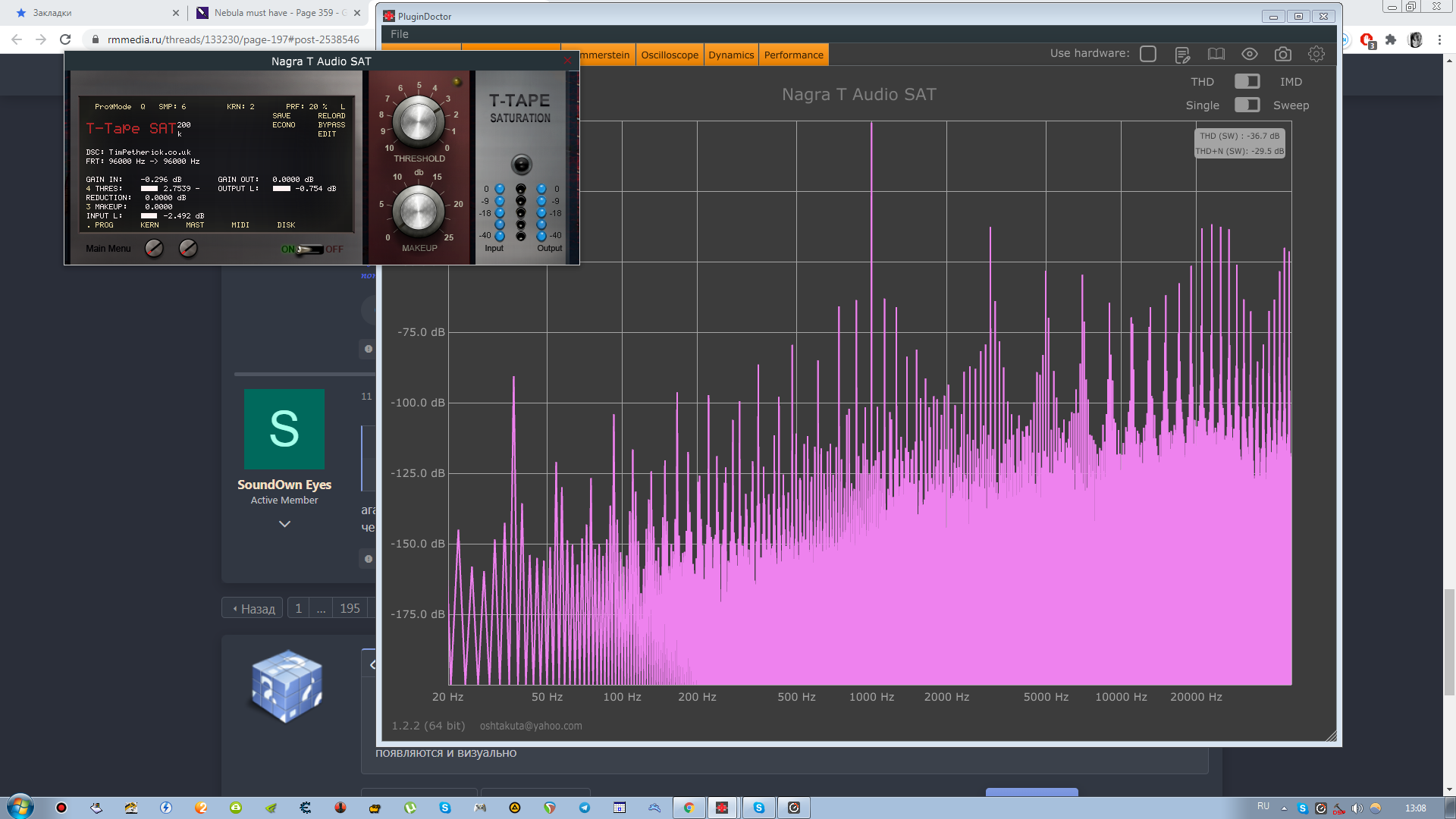Close the Закладки browser tab
Viewport: 1456px width, 819px height.
[x=176, y=13]
